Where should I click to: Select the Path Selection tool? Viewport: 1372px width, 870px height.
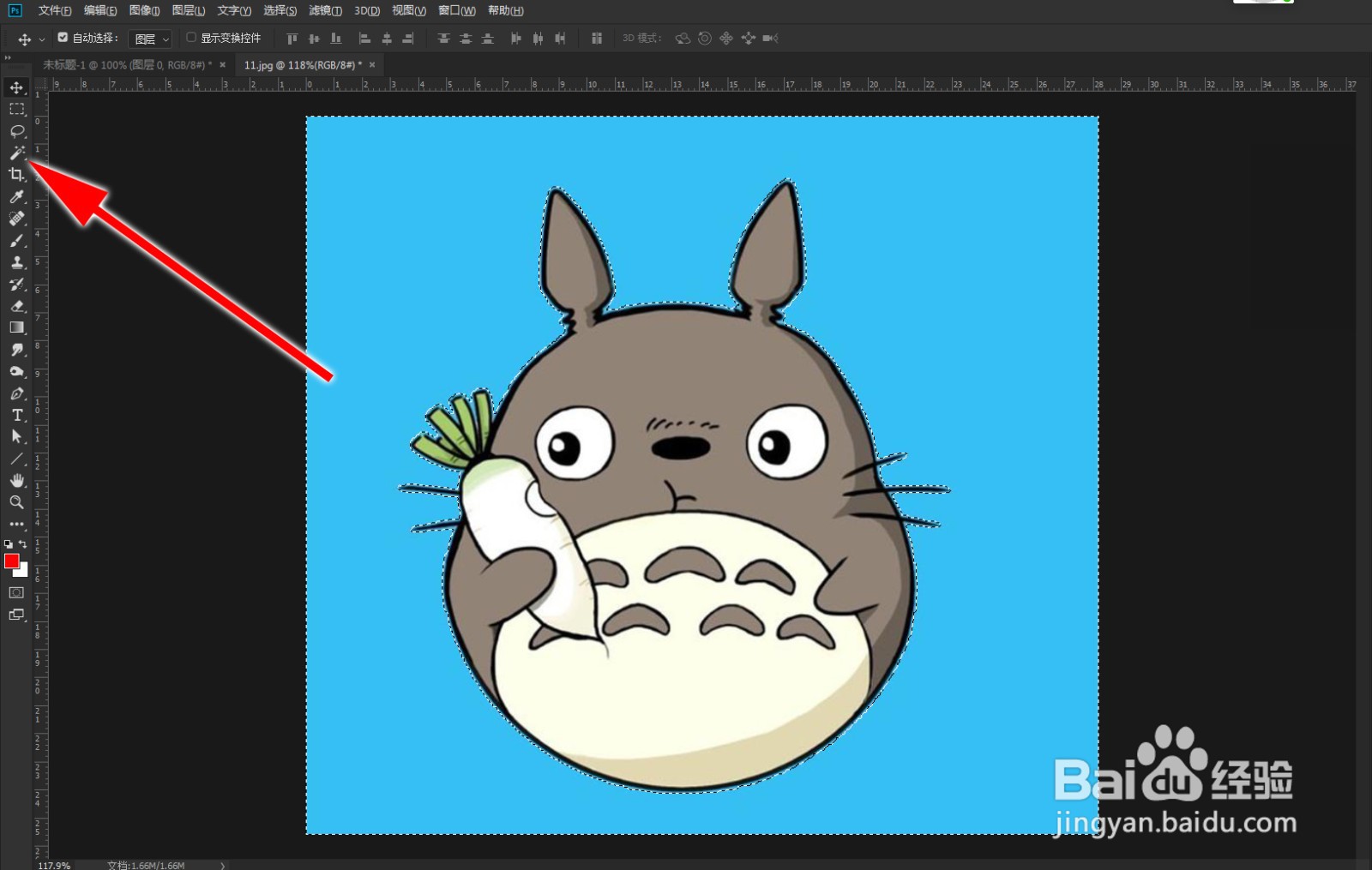click(16, 436)
